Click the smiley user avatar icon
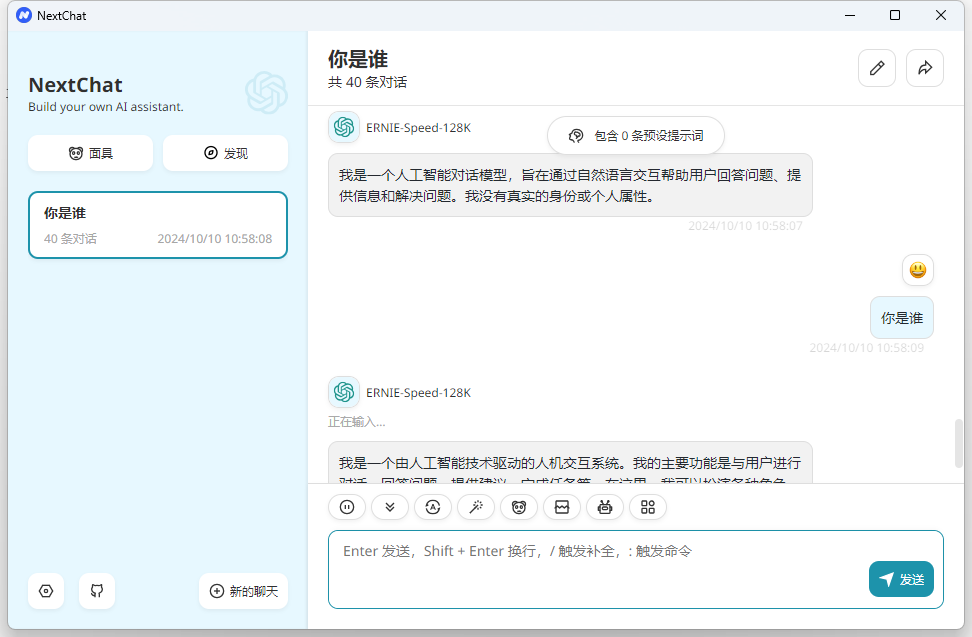Screen dimensions: 972x637 pos(917,270)
